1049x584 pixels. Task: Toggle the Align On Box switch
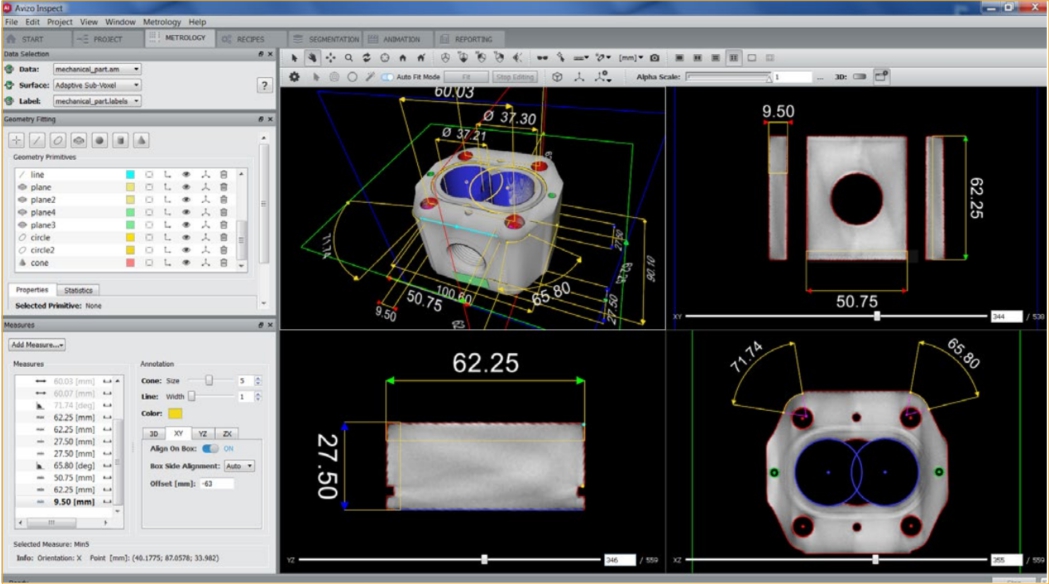pos(210,448)
